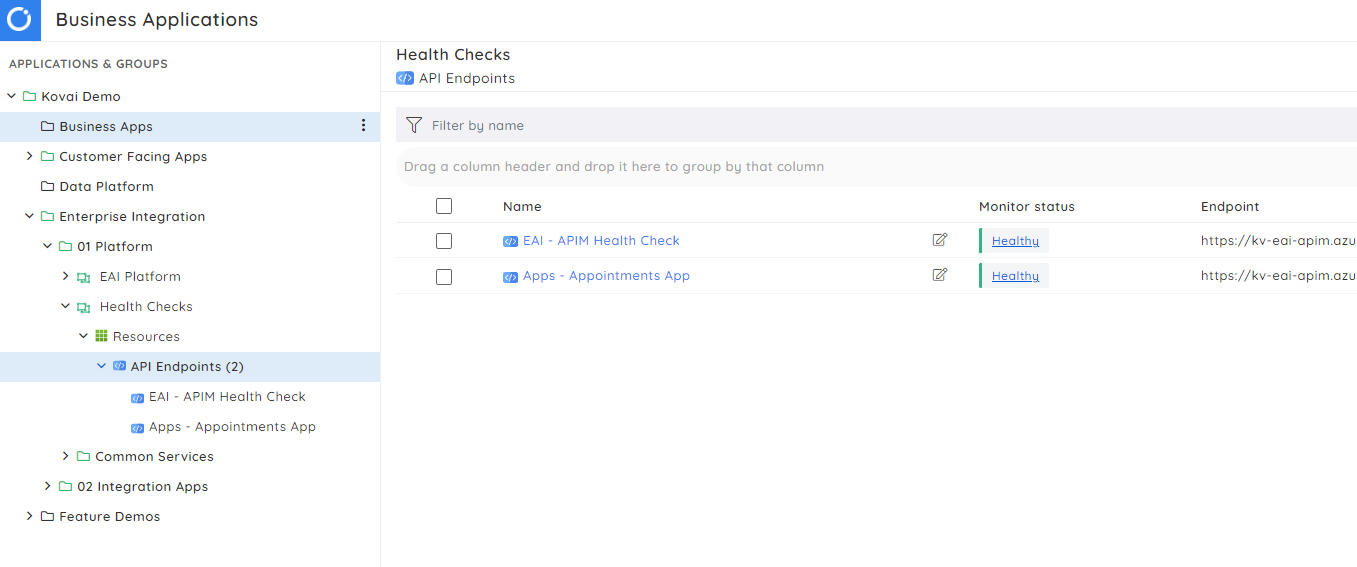The image size is (1357, 567).
Task: Click edit icon for EAI - APIM Health Check
Action: (940, 240)
